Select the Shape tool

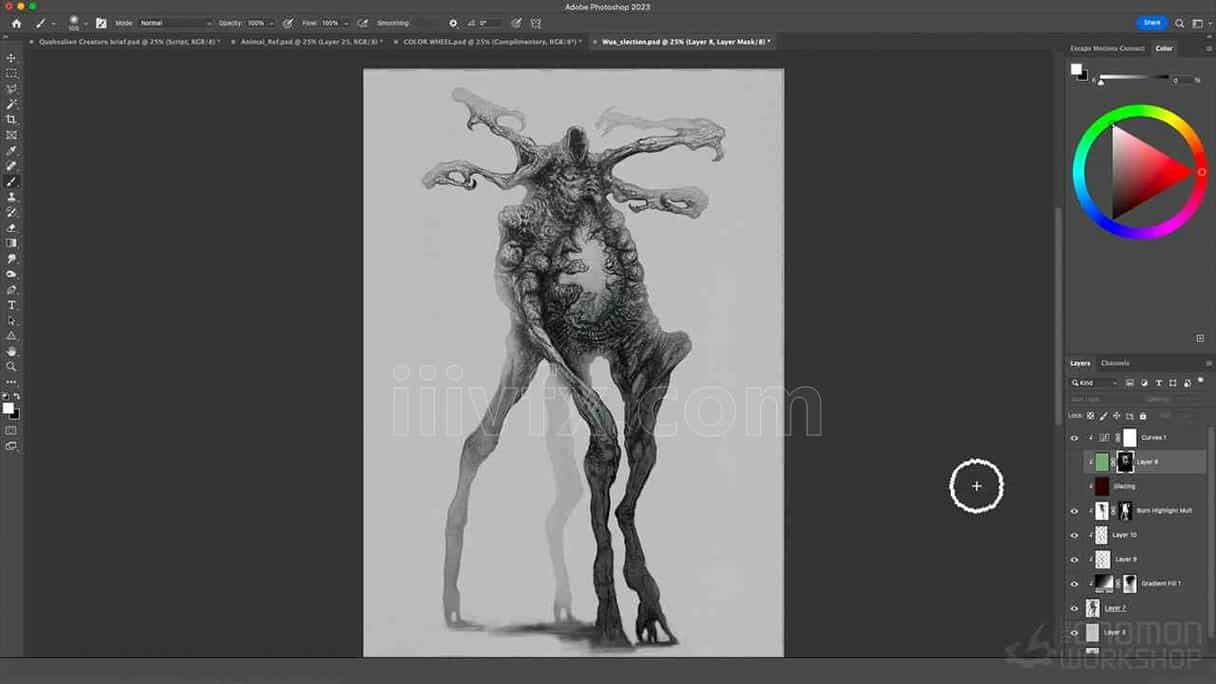(x=12, y=336)
